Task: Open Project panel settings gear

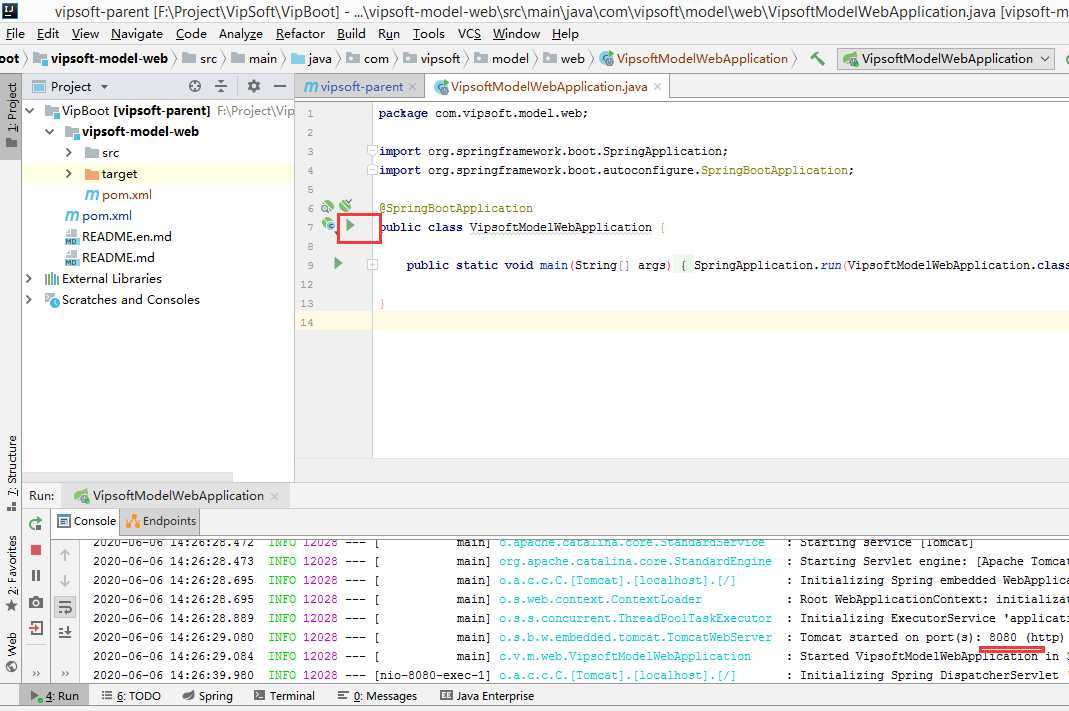Action: (x=254, y=86)
